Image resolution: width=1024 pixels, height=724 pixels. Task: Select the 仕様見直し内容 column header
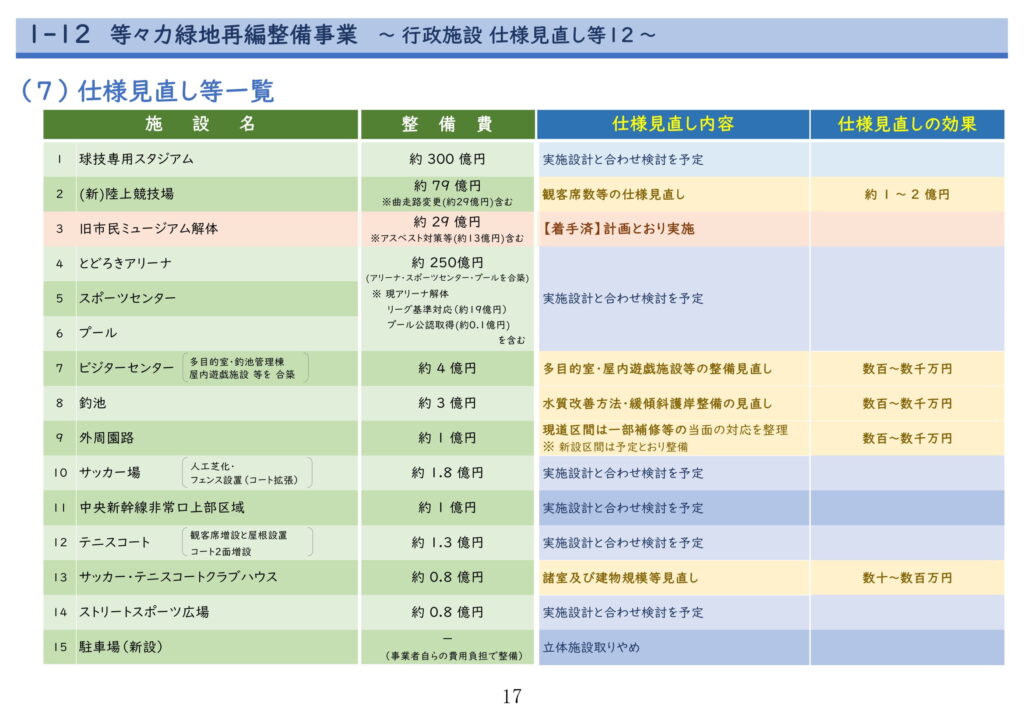[x=672, y=124]
